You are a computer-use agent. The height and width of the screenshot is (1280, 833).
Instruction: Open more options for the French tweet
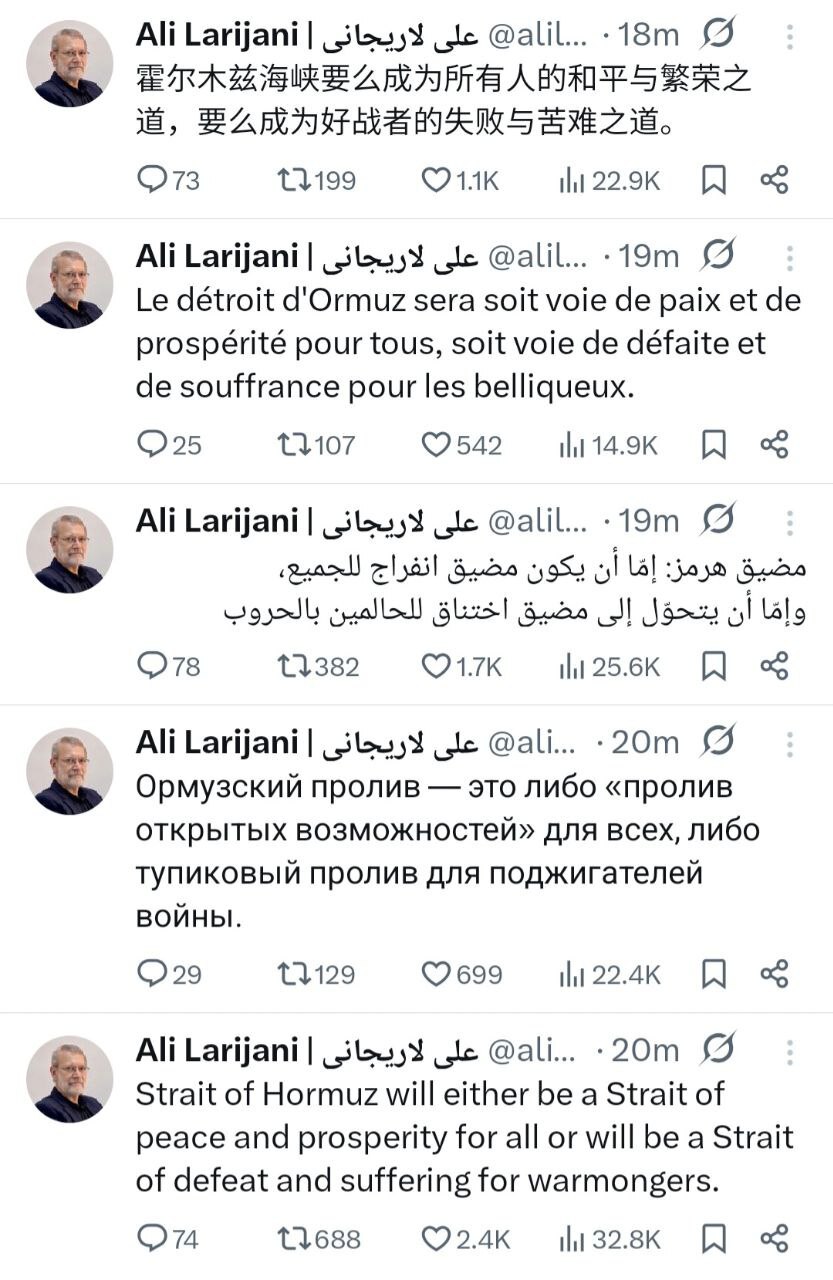coord(790,257)
